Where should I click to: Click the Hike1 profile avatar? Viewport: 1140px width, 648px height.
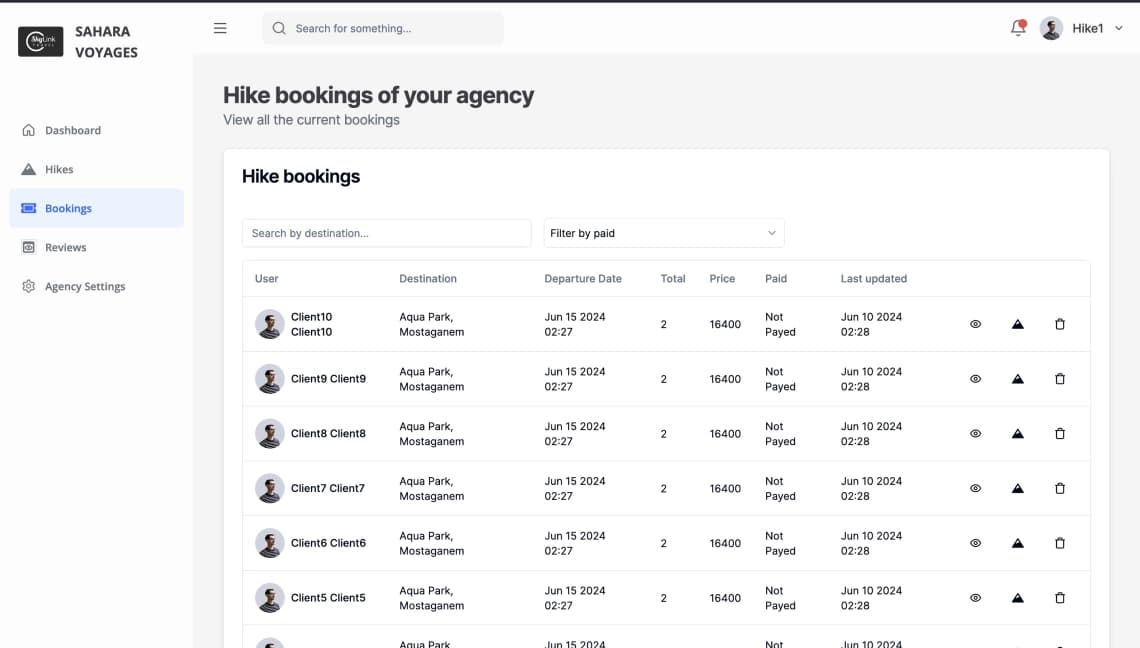click(1051, 28)
